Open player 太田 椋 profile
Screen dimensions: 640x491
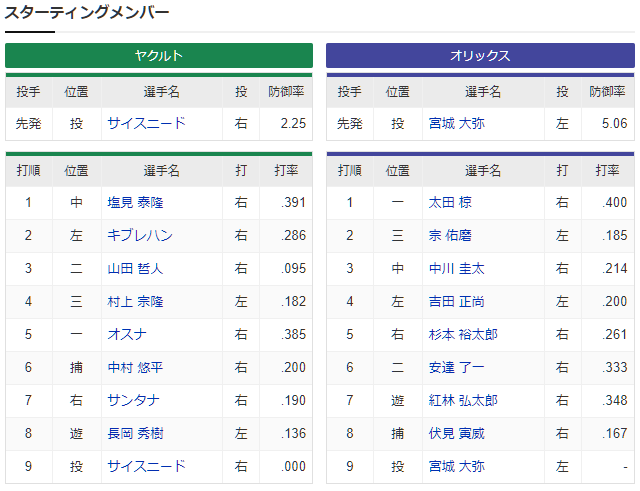pos(450,202)
